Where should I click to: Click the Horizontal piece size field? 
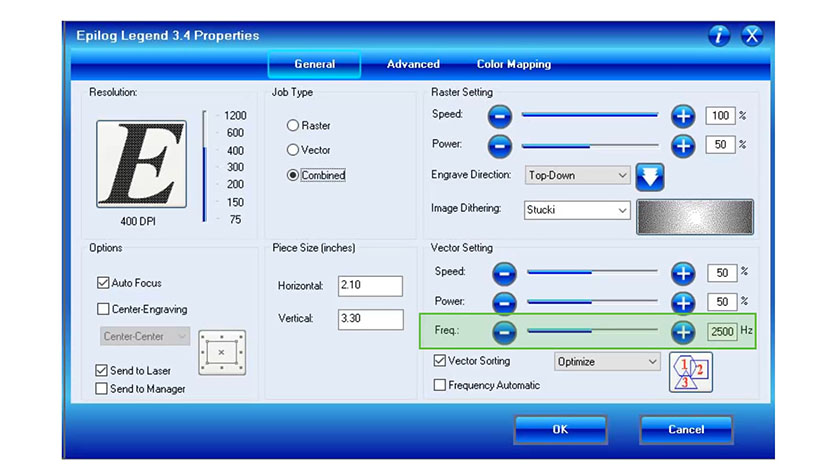point(370,287)
